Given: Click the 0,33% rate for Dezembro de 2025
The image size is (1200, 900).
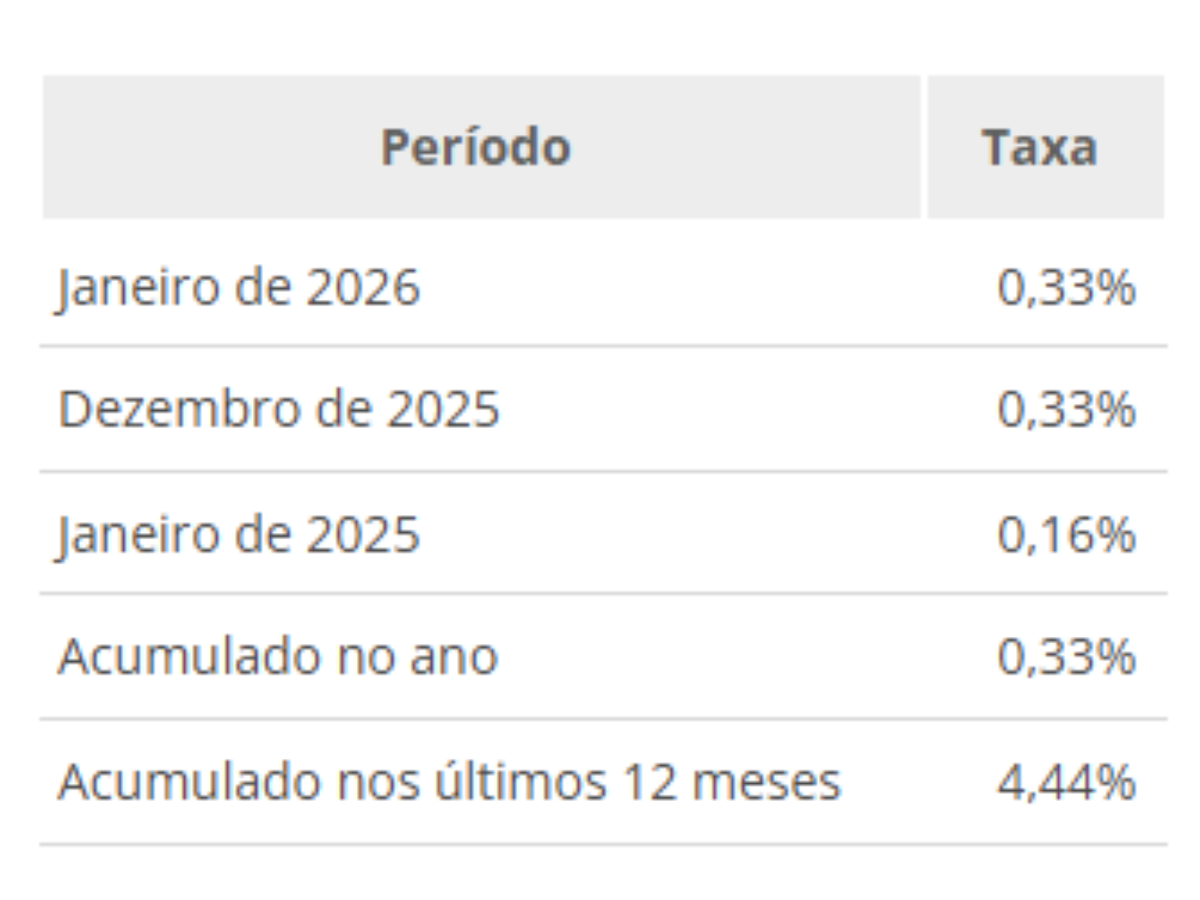Looking at the screenshot, I should (x=1066, y=410).
